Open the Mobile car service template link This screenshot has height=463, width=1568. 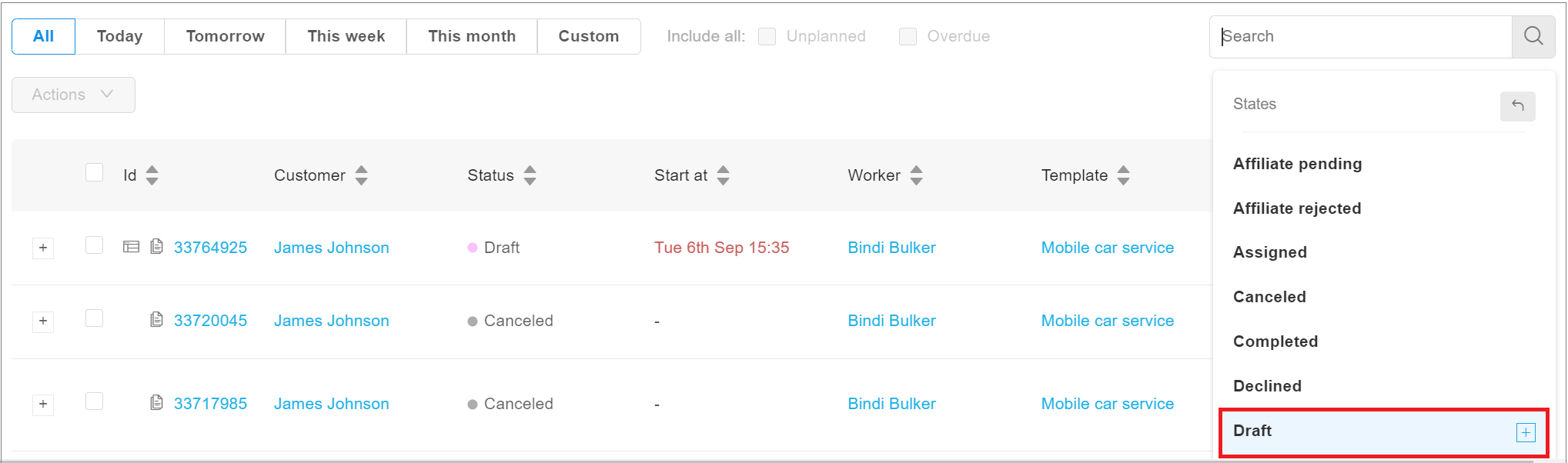tap(1106, 247)
